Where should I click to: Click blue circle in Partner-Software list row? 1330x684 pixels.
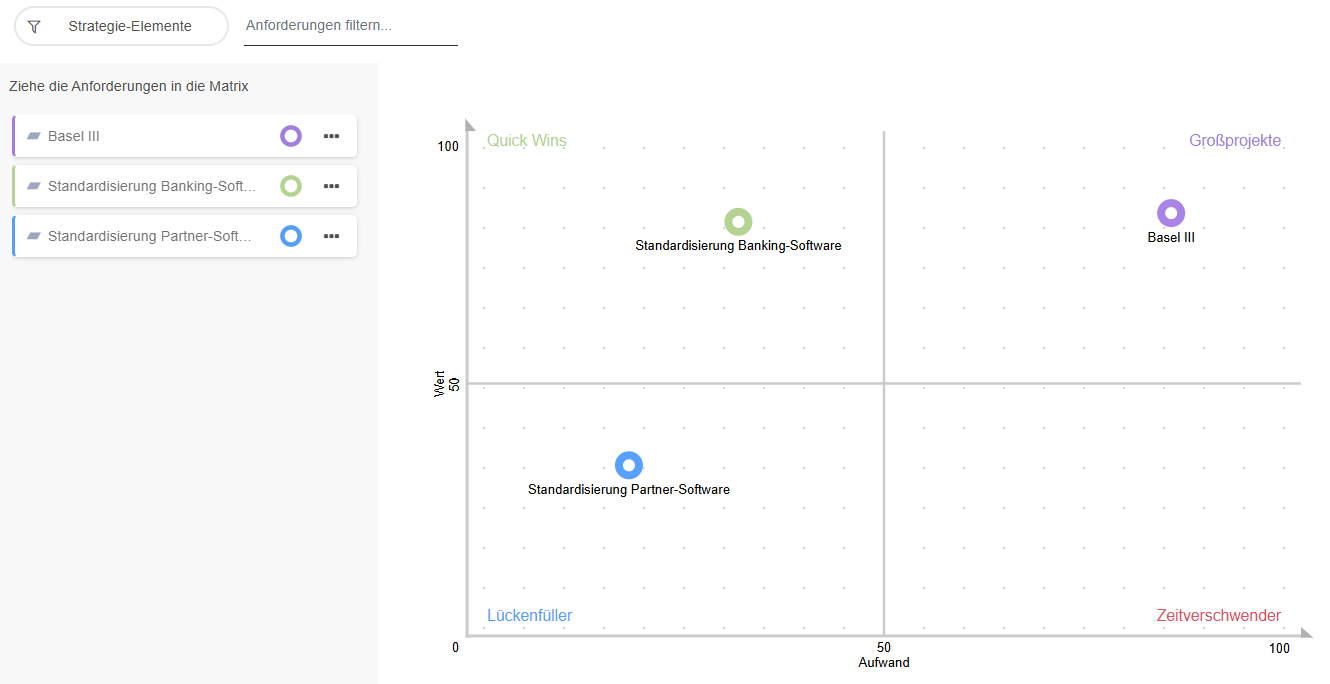coord(291,236)
